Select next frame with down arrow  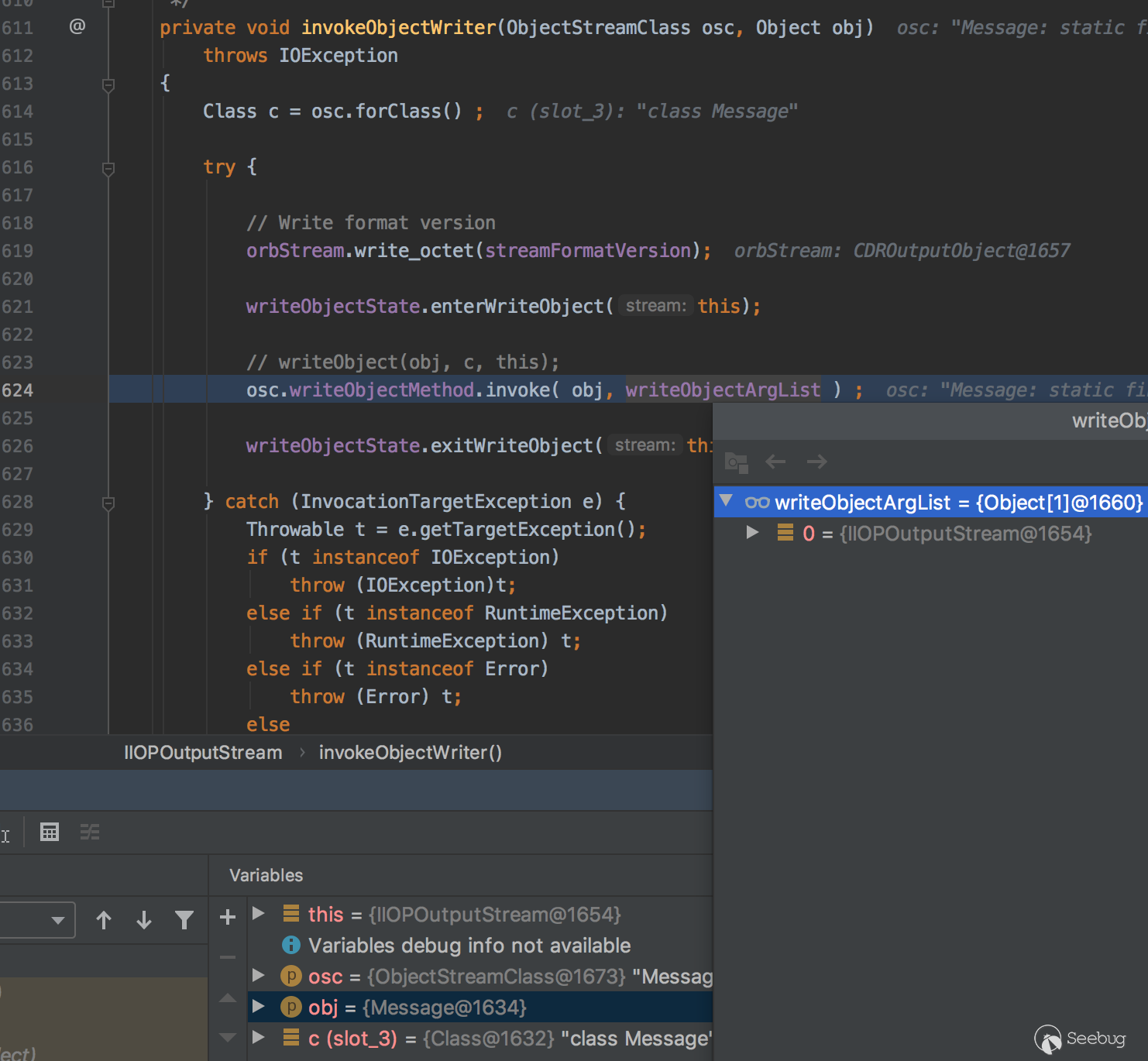tap(144, 919)
